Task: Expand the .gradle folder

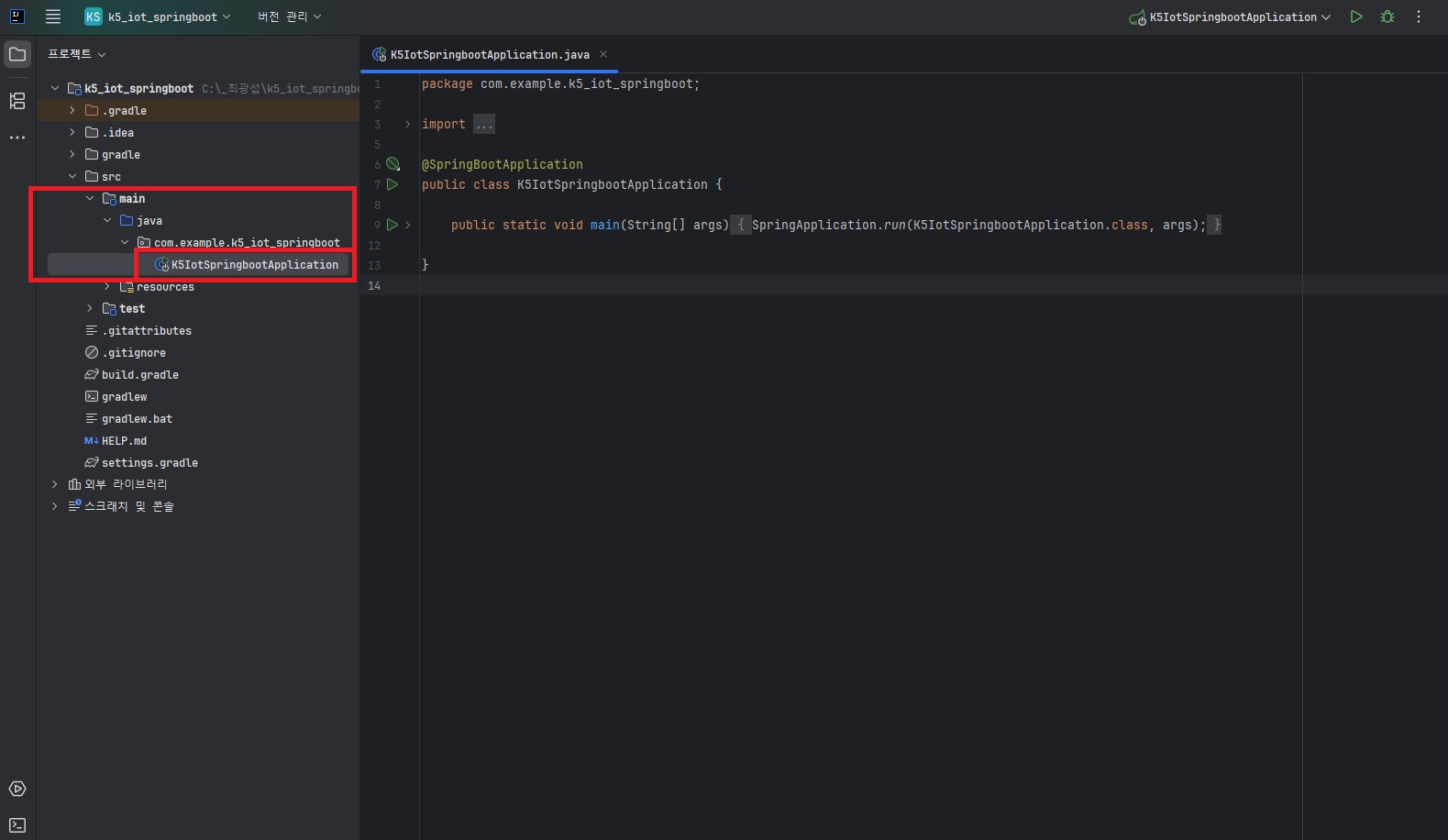Action: click(x=72, y=110)
